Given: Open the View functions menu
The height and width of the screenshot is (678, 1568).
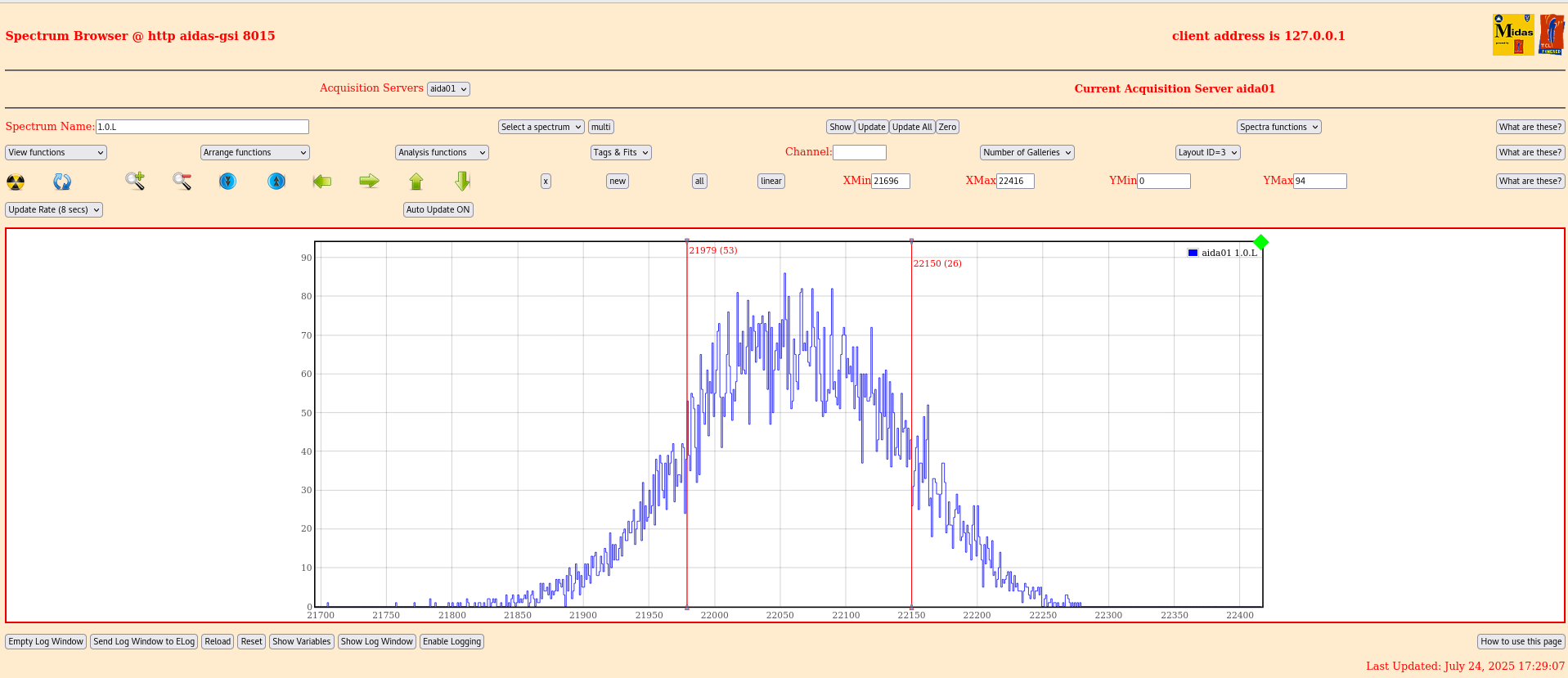Looking at the screenshot, I should click(56, 153).
